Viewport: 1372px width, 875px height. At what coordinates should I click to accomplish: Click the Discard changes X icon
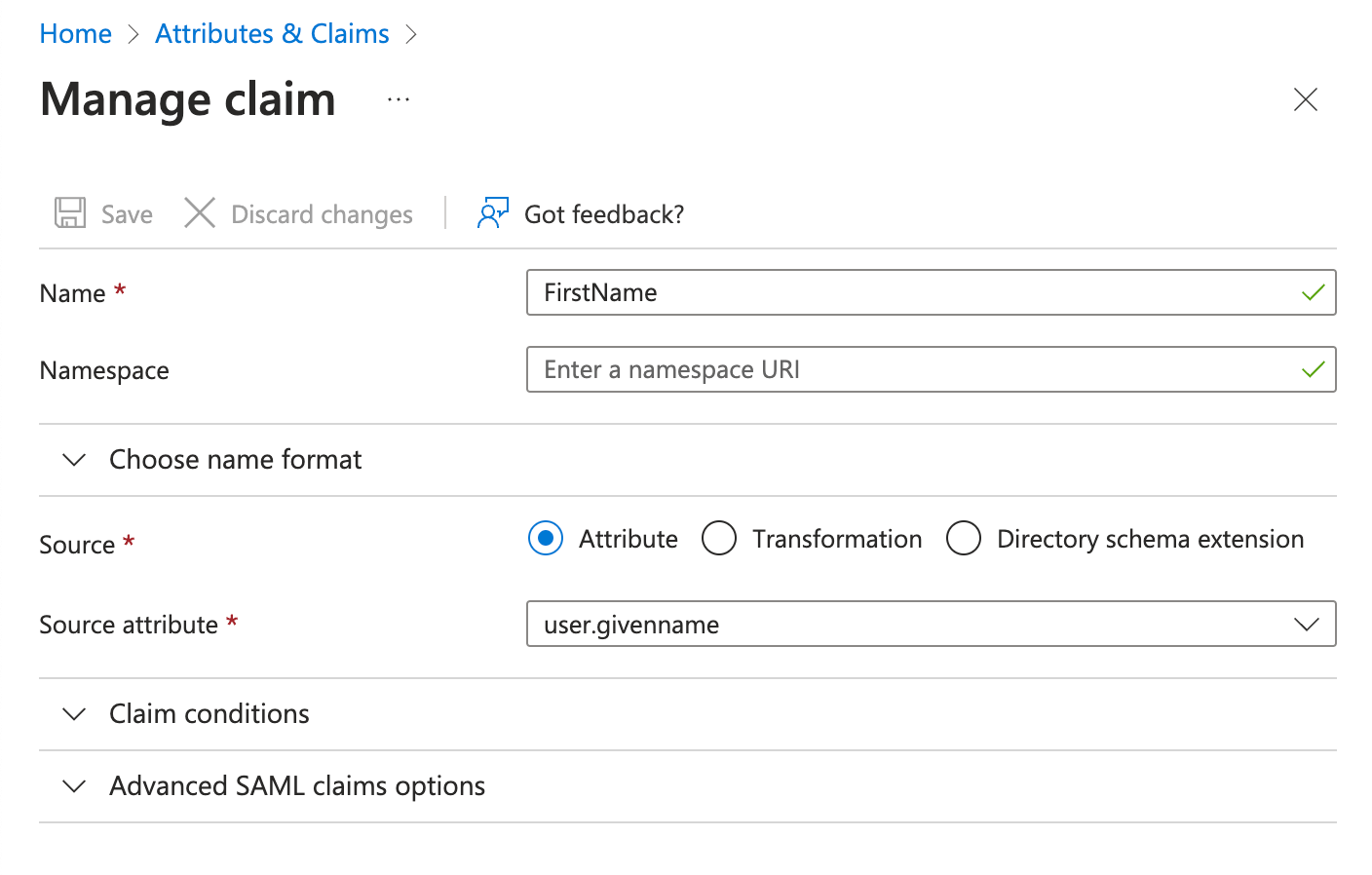click(200, 212)
